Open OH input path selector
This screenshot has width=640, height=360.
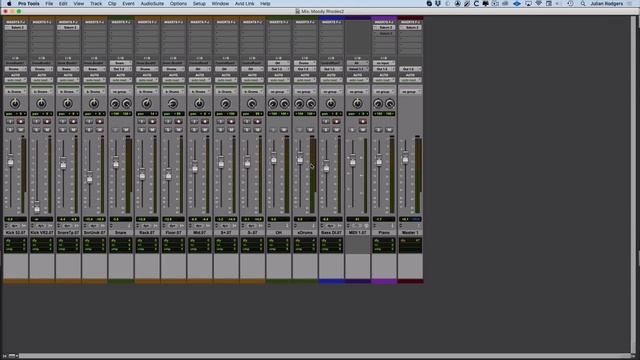click(x=279, y=63)
